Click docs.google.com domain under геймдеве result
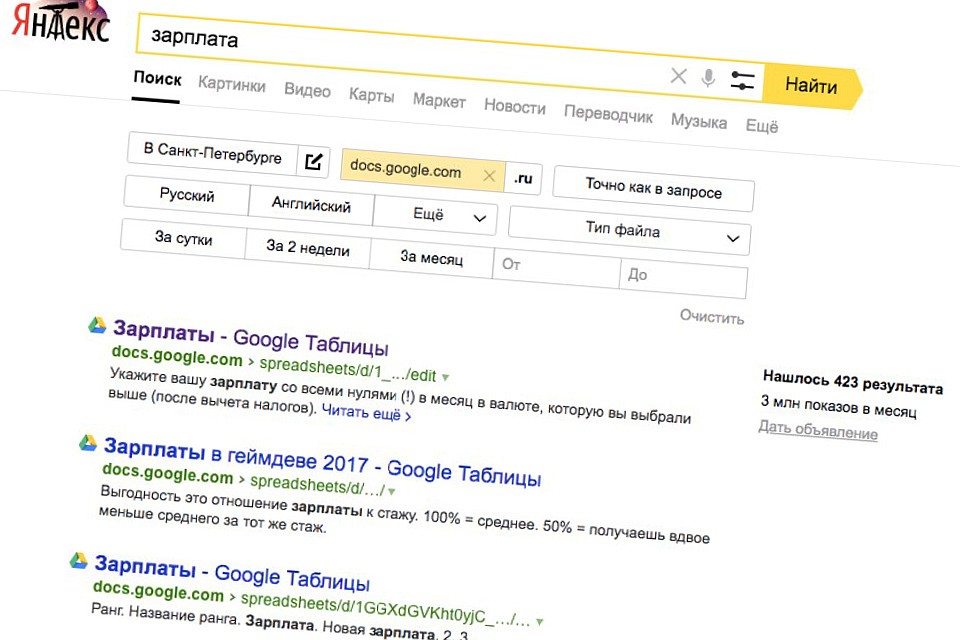This screenshot has height=640, width=960. coord(168,473)
